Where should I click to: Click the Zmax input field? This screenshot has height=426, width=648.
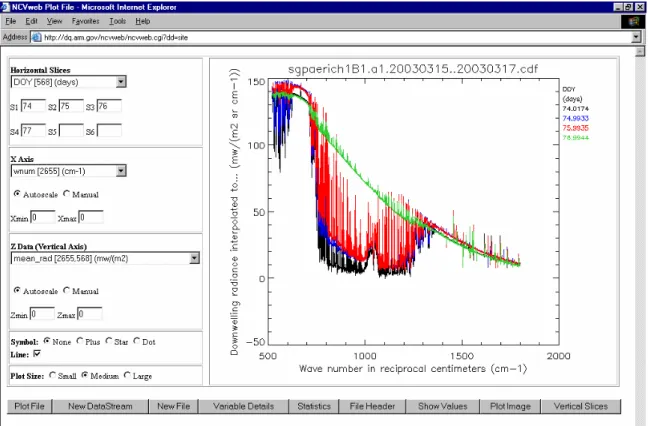pyautogui.click(x=90, y=314)
